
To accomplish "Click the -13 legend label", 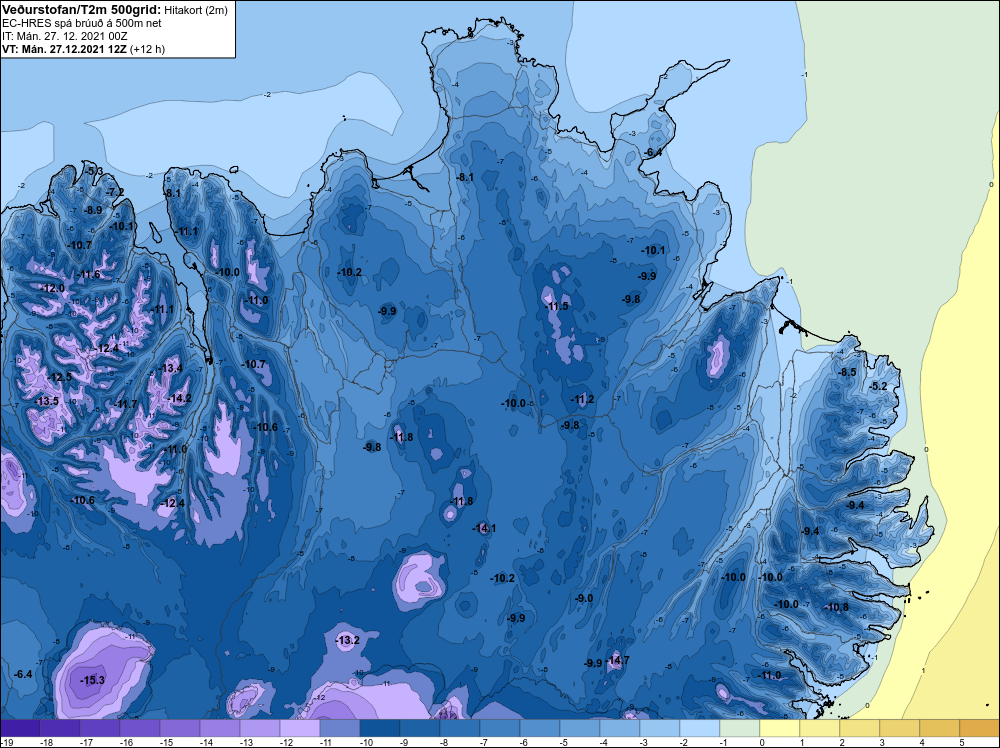I will (246, 742).
